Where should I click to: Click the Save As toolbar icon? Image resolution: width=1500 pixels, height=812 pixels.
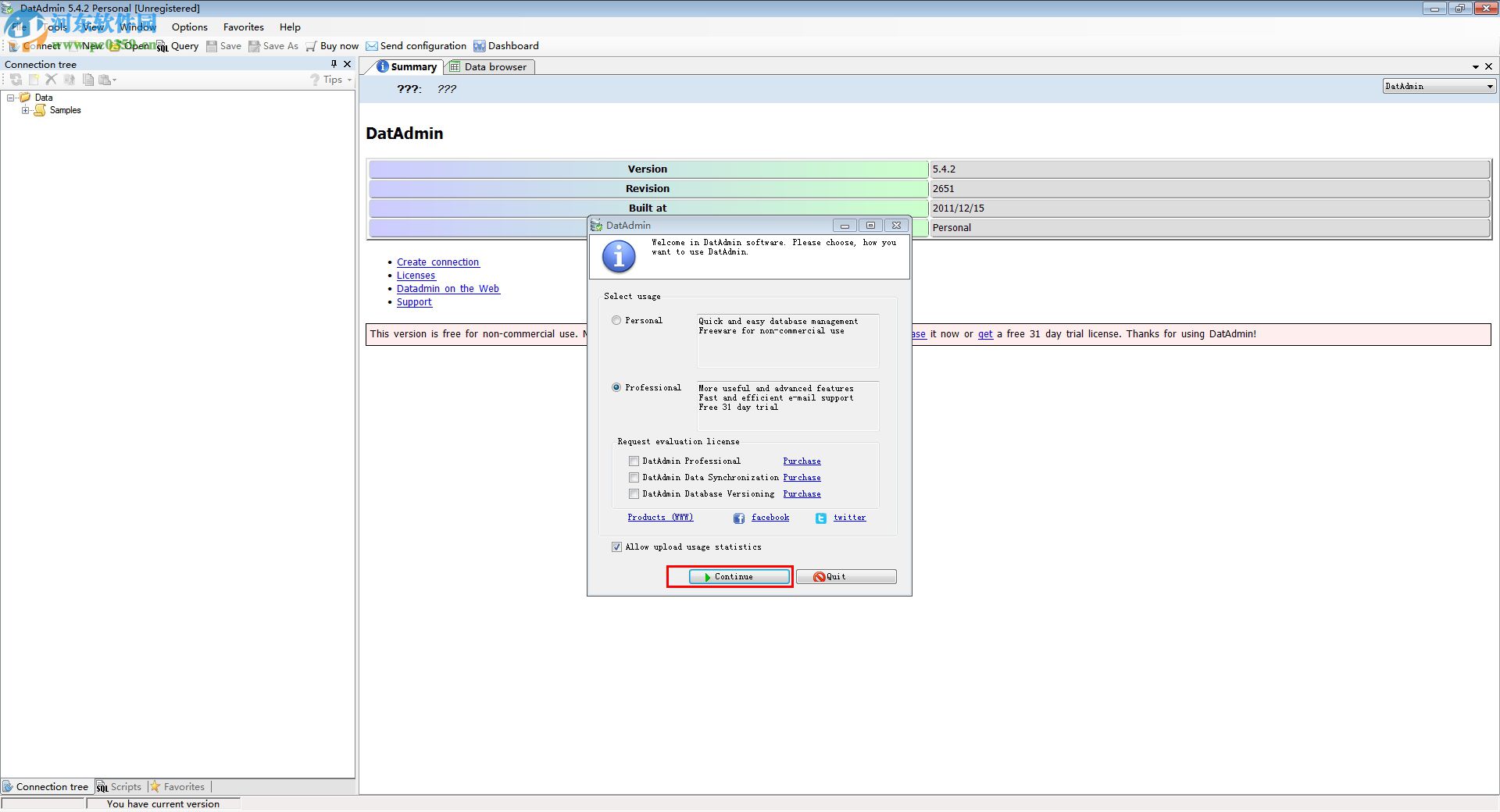254,46
